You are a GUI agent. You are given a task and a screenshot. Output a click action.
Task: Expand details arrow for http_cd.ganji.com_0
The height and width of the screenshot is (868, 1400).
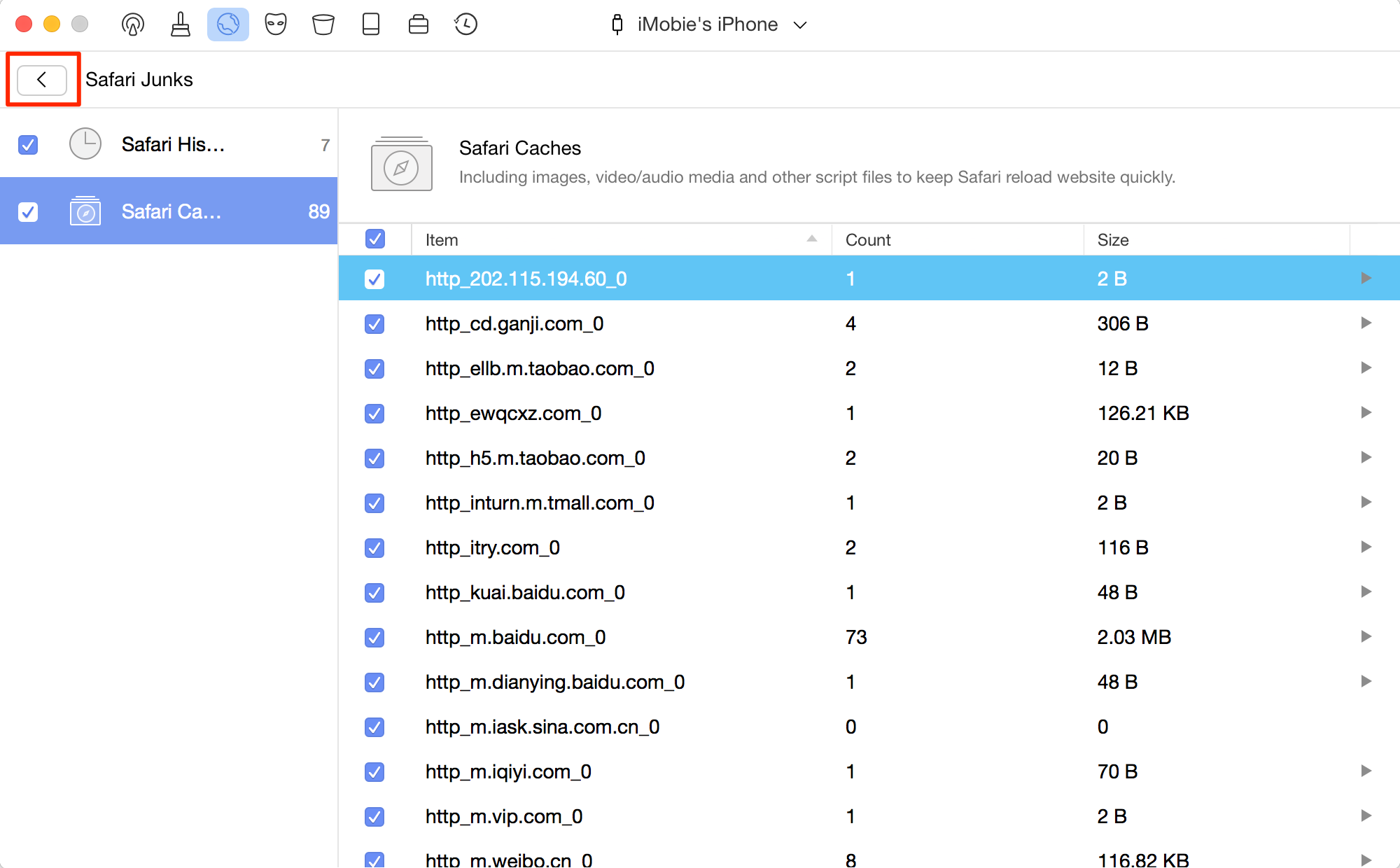coord(1366,323)
